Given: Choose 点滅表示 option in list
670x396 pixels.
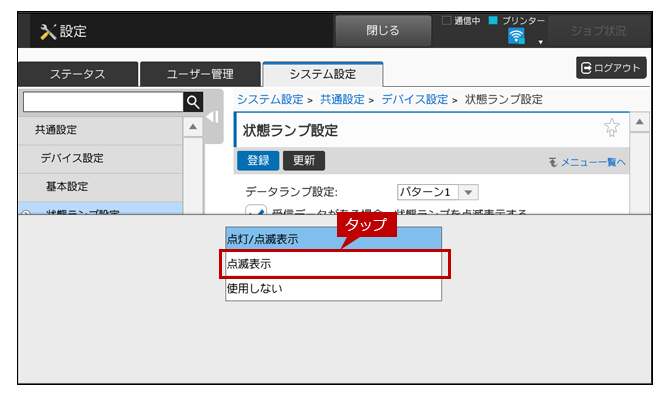Looking at the screenshot, I should click(x=333, y=264).
